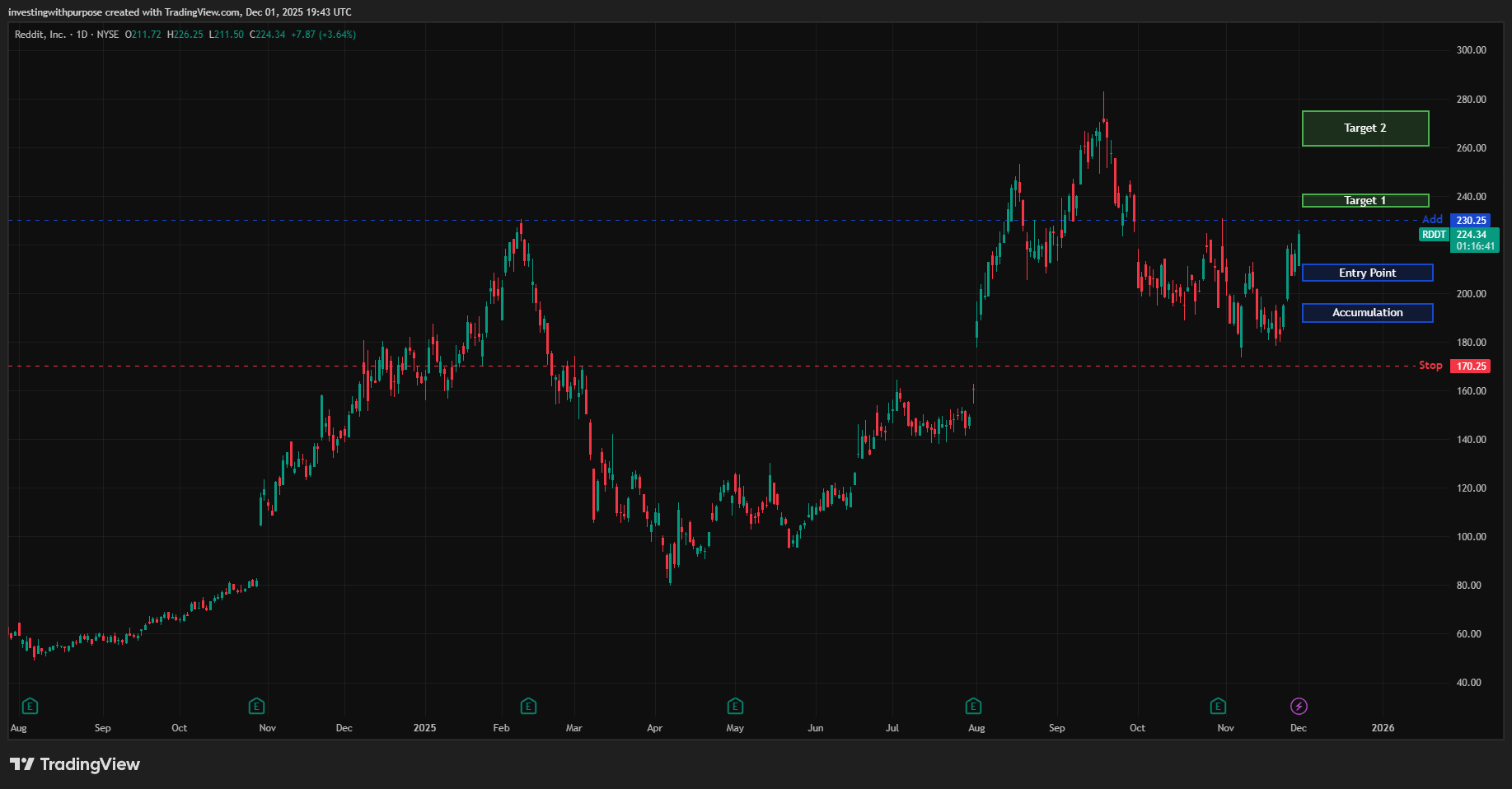Click the 40.00 price axis value
The height and width of the screenshot is (789, 1512).
coord(1469,683)
